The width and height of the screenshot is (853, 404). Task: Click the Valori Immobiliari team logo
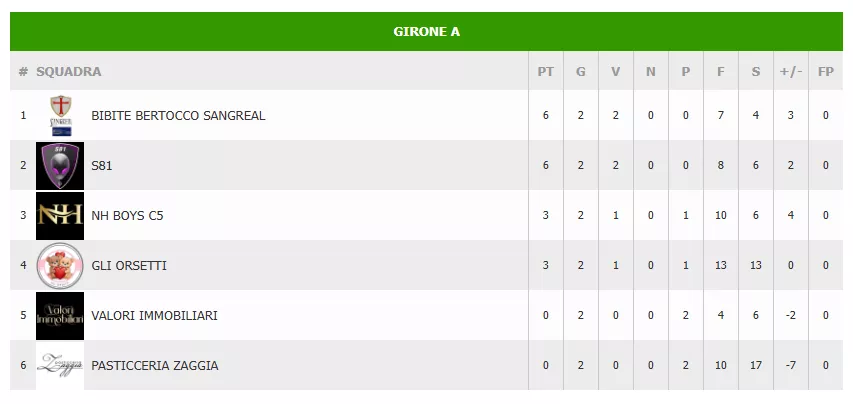(59, 315)
